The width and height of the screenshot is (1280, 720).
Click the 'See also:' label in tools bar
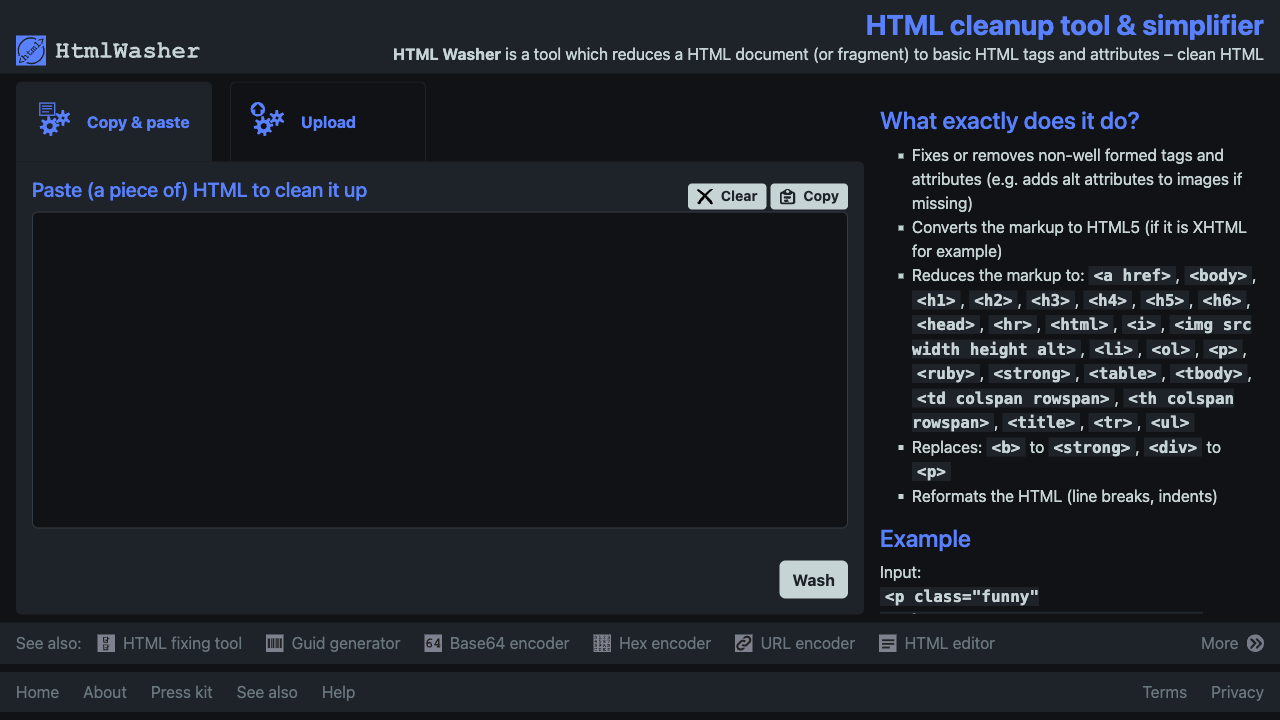click(x=48, y=643)
